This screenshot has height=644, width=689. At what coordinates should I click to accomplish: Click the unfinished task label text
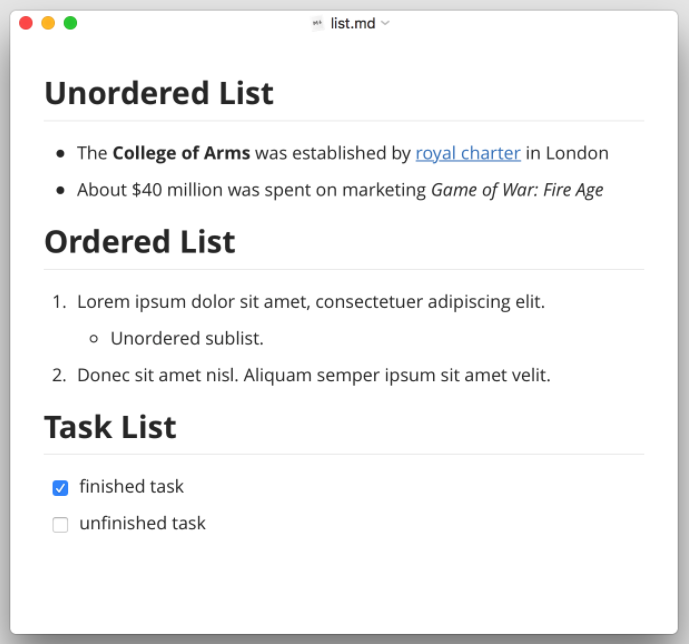pos(142,523)
